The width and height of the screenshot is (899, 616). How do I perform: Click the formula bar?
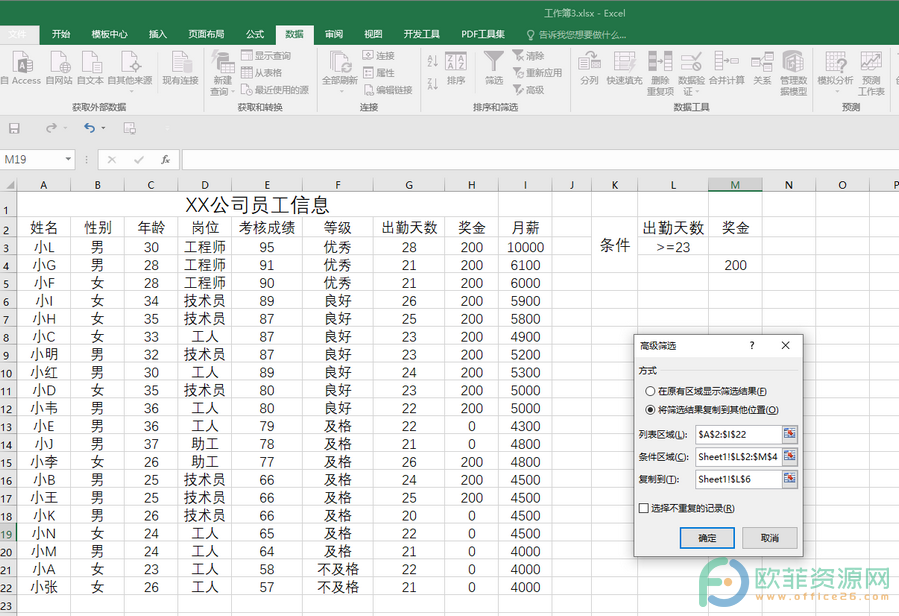pyautogui.click(x=540, y=159)
